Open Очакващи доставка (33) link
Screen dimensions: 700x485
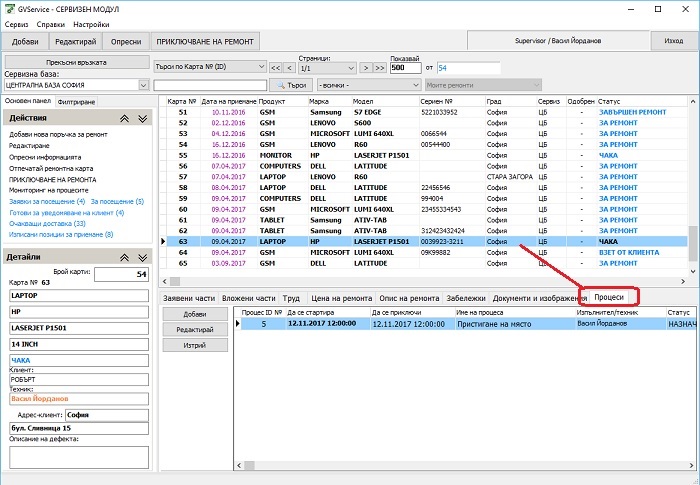(47, 224)
